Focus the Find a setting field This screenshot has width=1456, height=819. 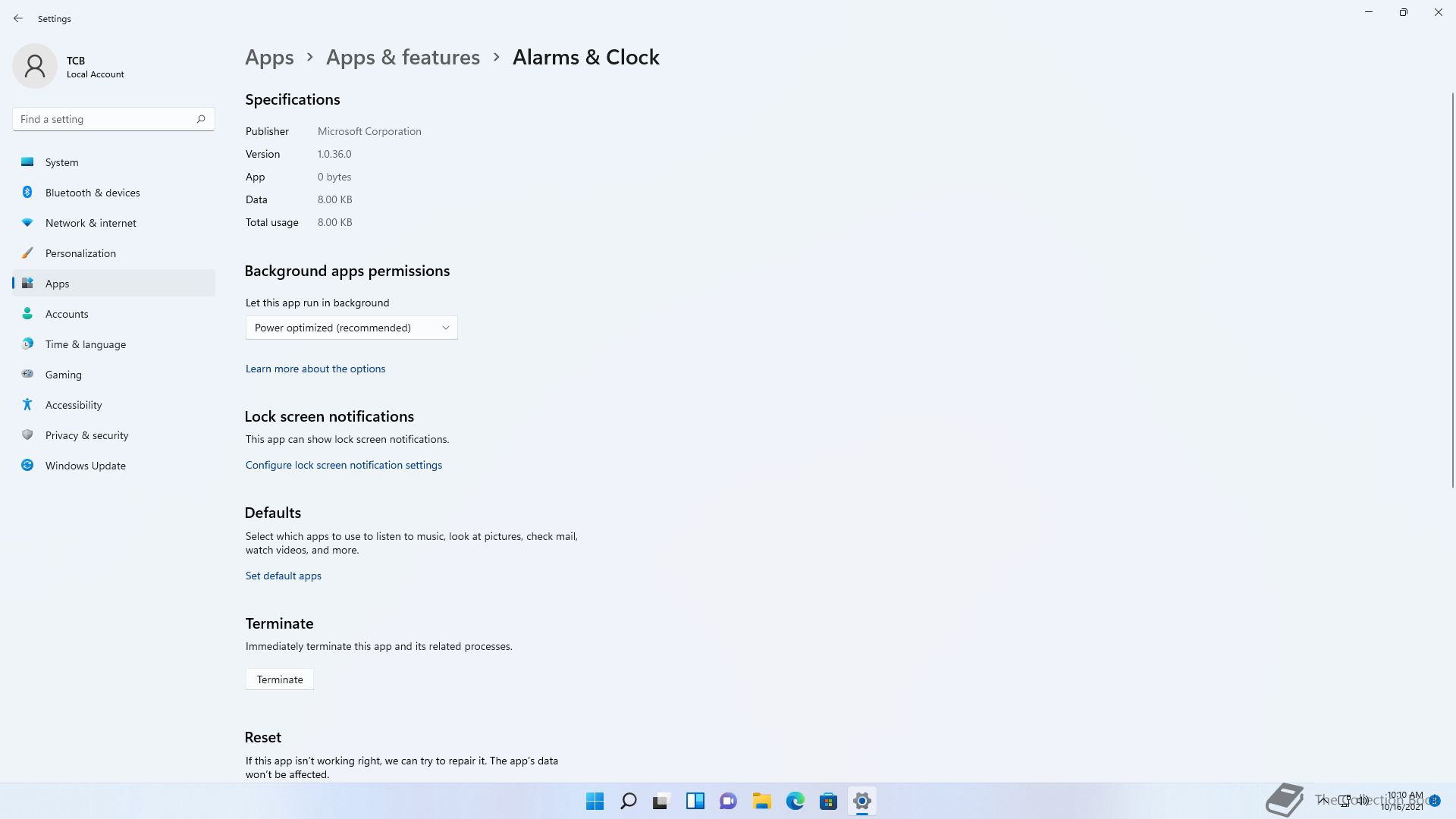coord(114,119)
